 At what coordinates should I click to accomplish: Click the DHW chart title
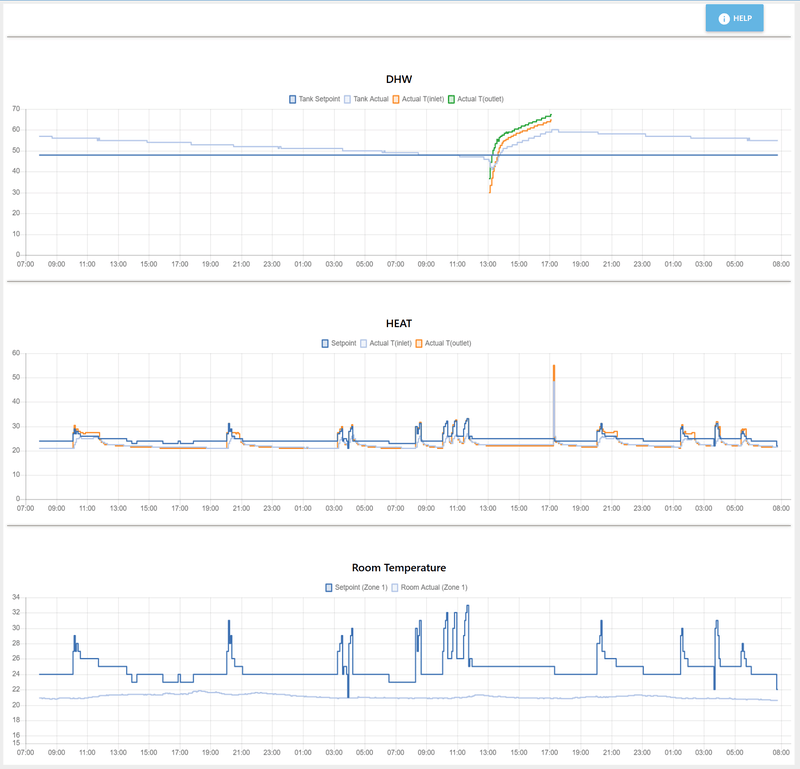coord(399,79)
